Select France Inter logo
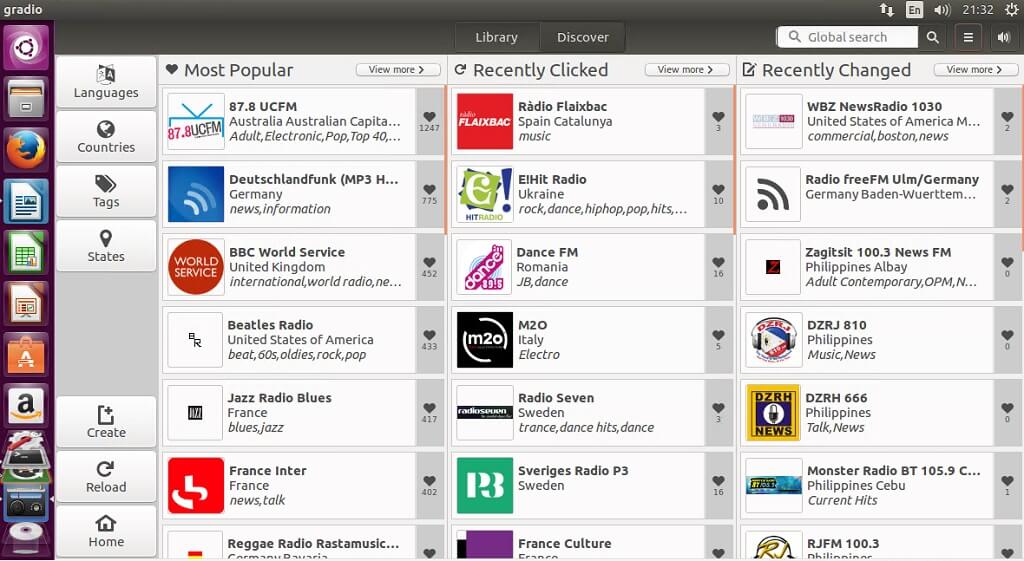Screen dimensions: 1024x561 click(195, 485)
